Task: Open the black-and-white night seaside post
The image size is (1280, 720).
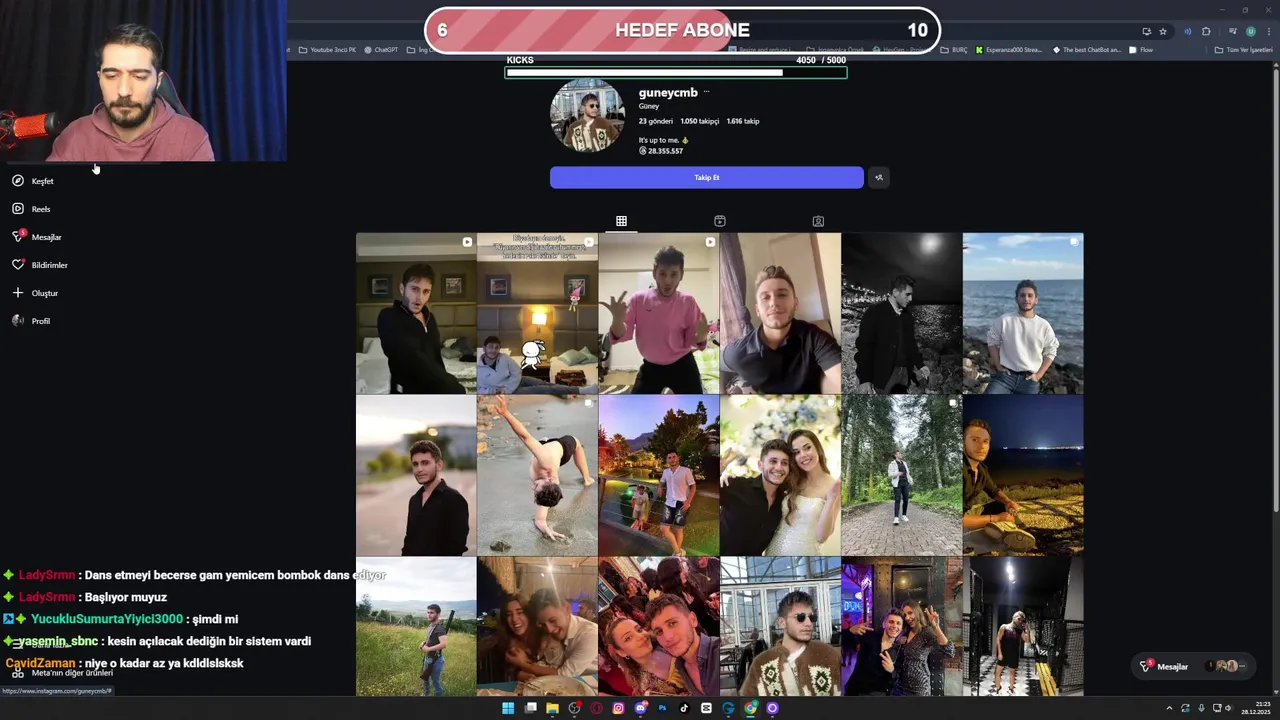Action: click(x=901, y=313)
